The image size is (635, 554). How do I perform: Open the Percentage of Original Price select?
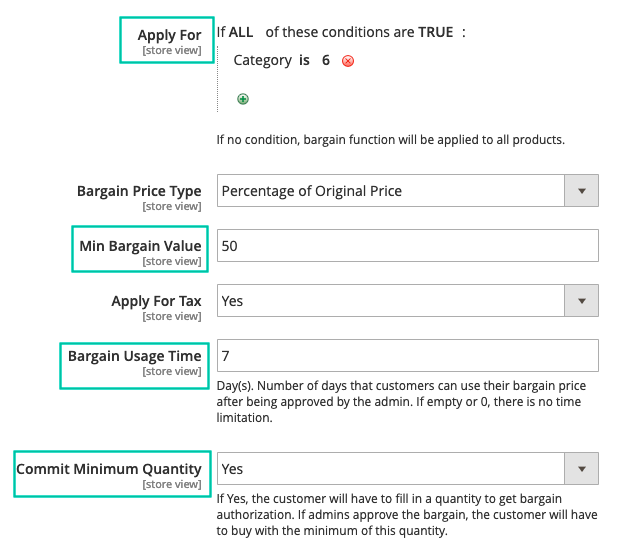408,191
